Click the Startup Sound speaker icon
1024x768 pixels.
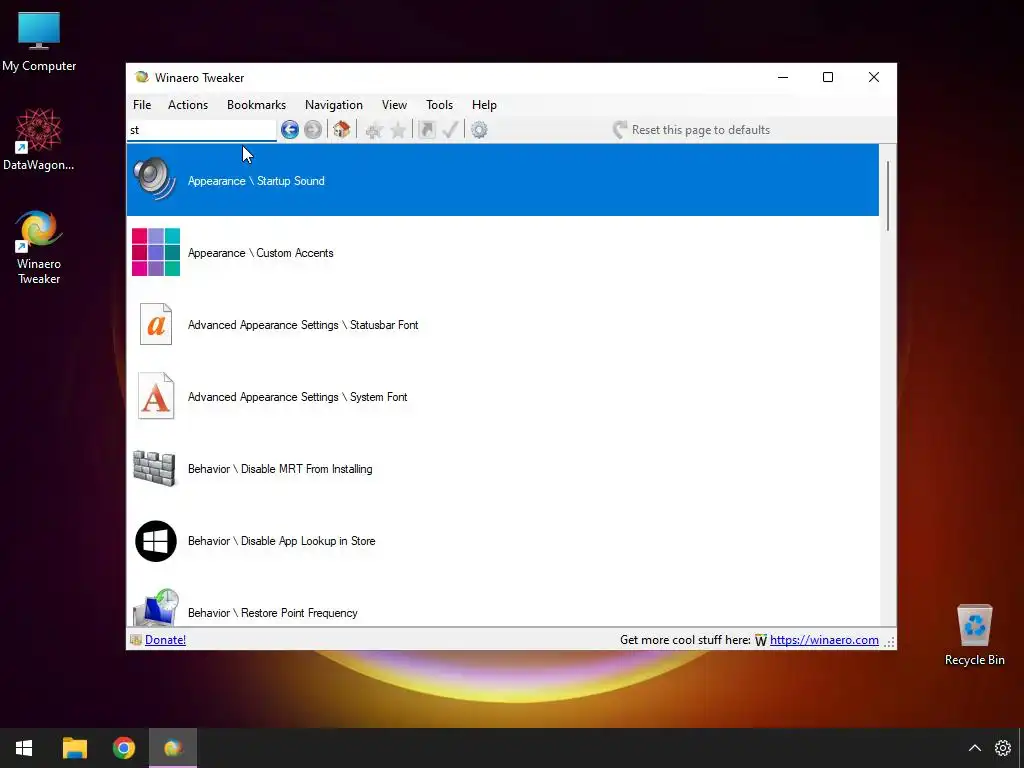155,178
